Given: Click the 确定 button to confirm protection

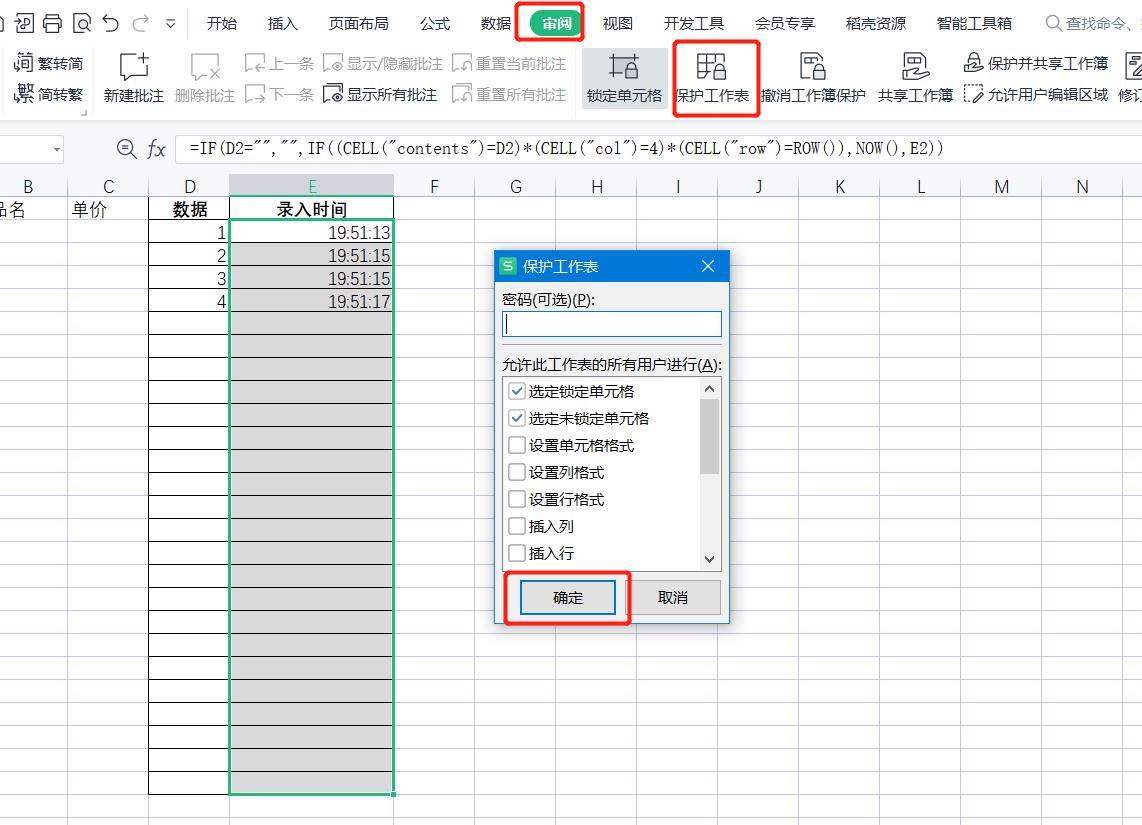Looking at the screenshot, I should click(567, 595).
